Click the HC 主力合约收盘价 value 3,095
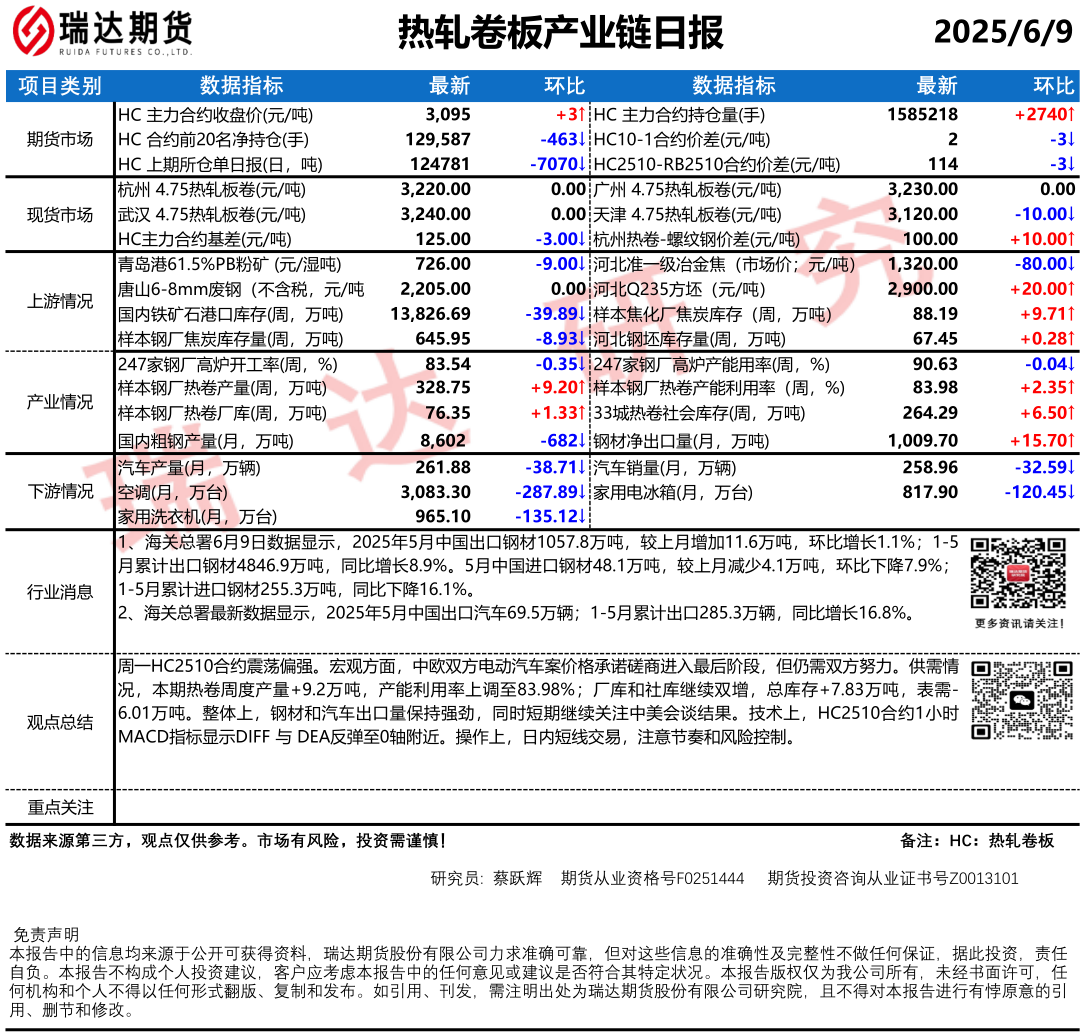 [x=447, y=115]
